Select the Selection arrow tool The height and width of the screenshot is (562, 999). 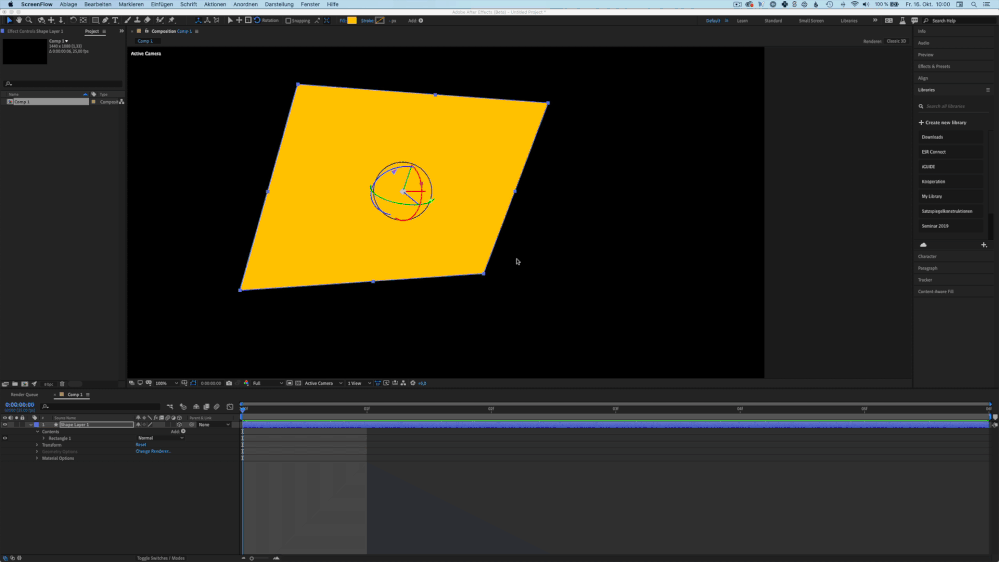pyautogui.click(x=9, y=20)
